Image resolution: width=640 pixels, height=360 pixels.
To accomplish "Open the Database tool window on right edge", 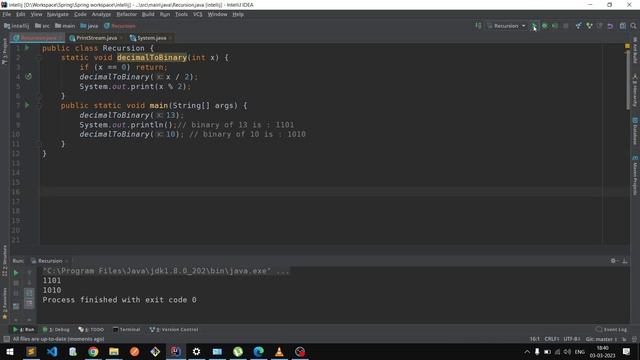I will pos(635,131).
